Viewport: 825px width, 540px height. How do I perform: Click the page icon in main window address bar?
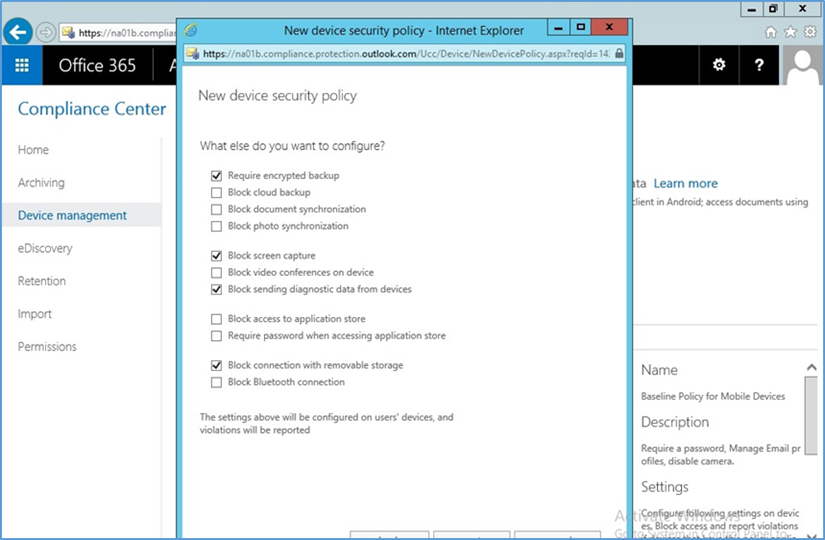68,33
